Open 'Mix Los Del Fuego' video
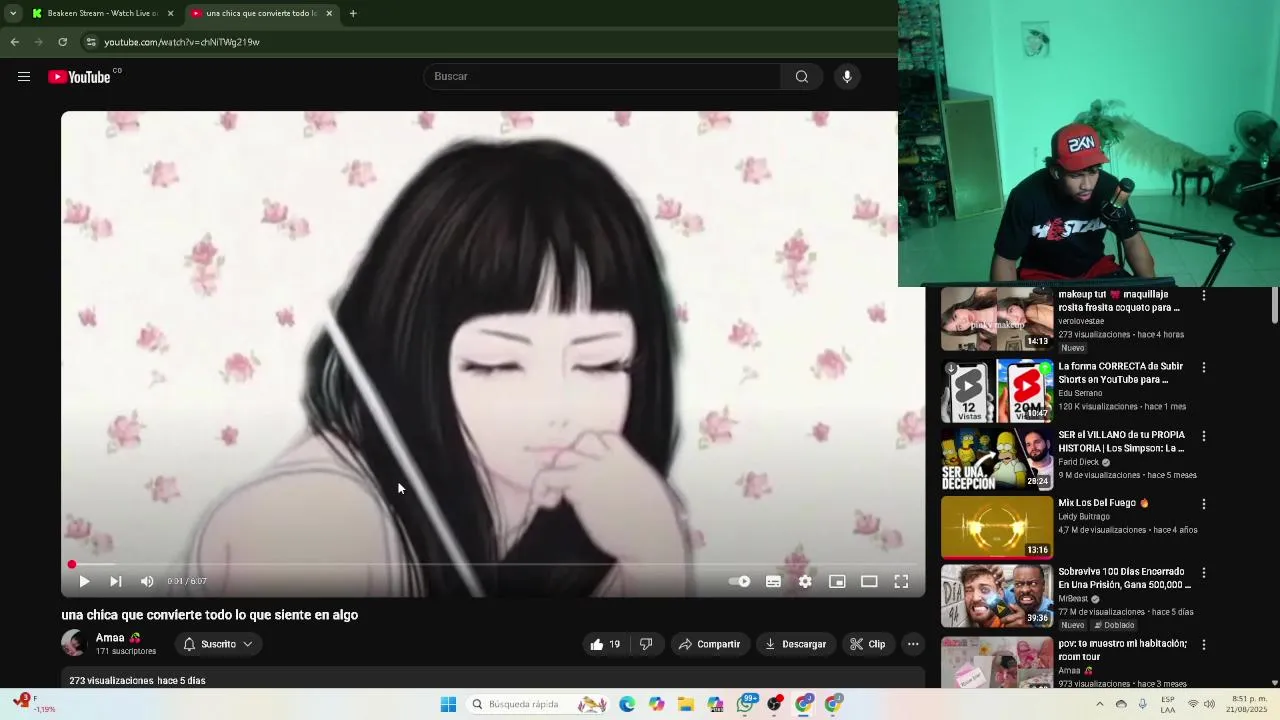Screen dimensions: 1280x720 point(1104,503)
